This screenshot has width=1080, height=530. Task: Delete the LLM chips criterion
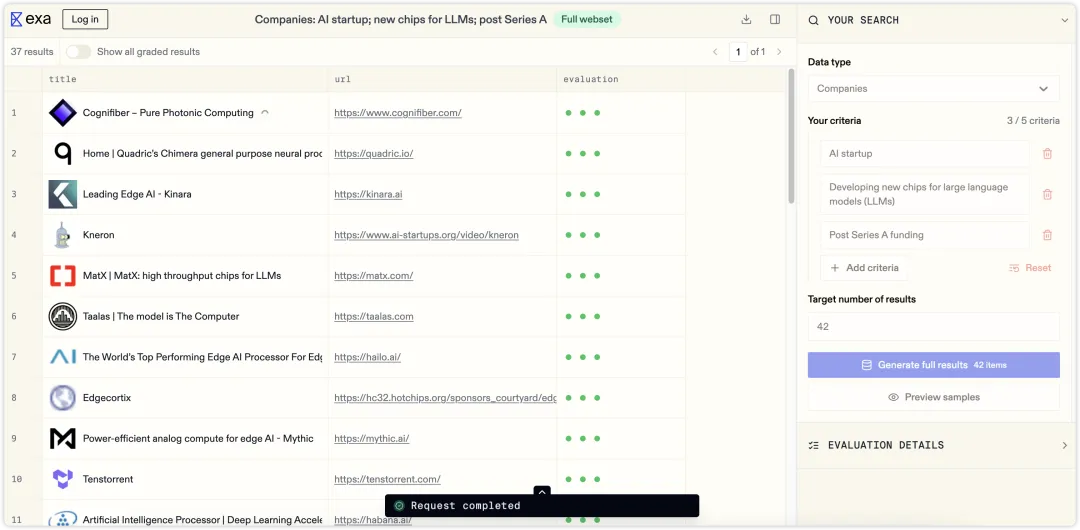click(x=1047, y=194)
